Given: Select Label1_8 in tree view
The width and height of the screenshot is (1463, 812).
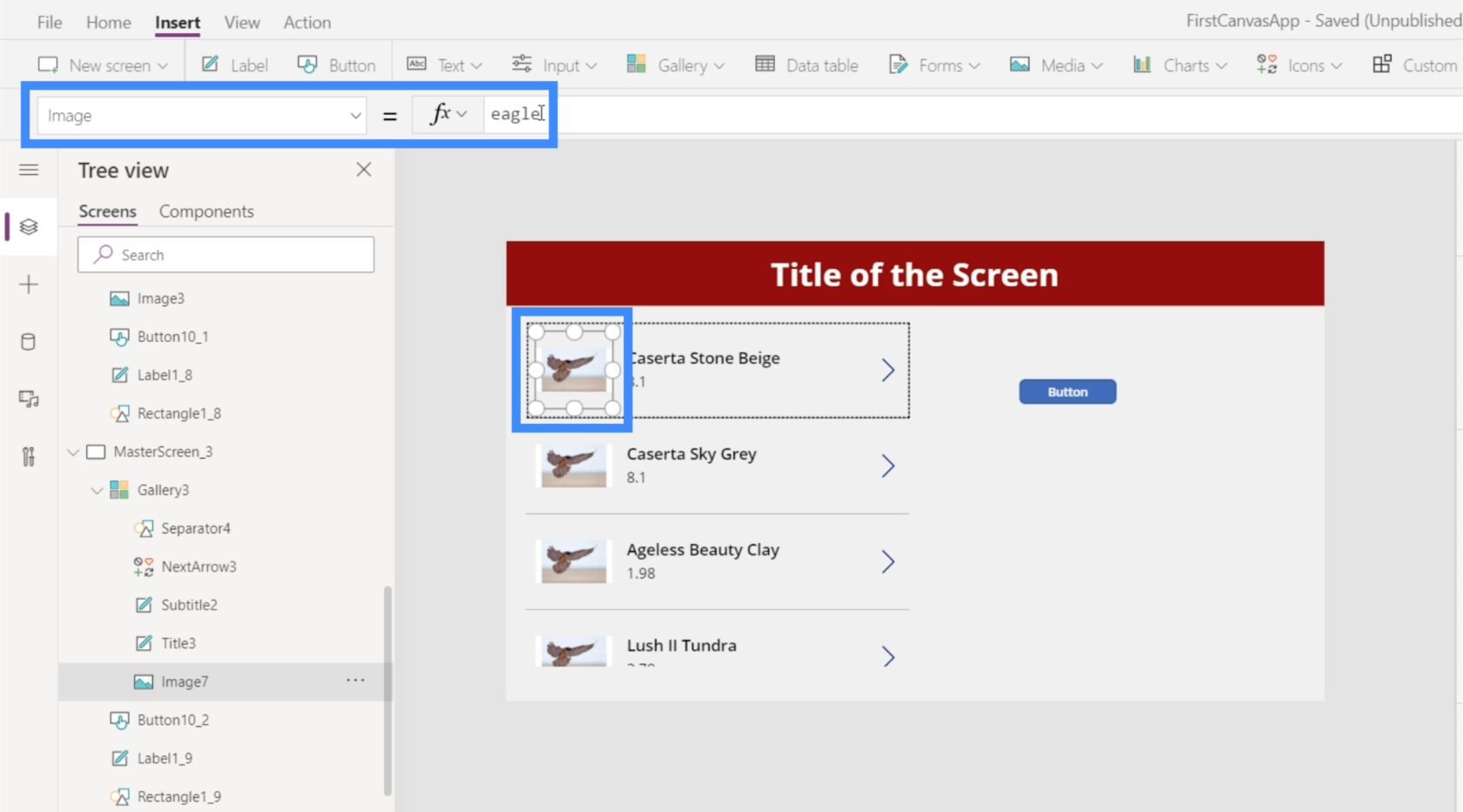Looking at the screenshot, I should pyautogui.click(x=165, y=375).
